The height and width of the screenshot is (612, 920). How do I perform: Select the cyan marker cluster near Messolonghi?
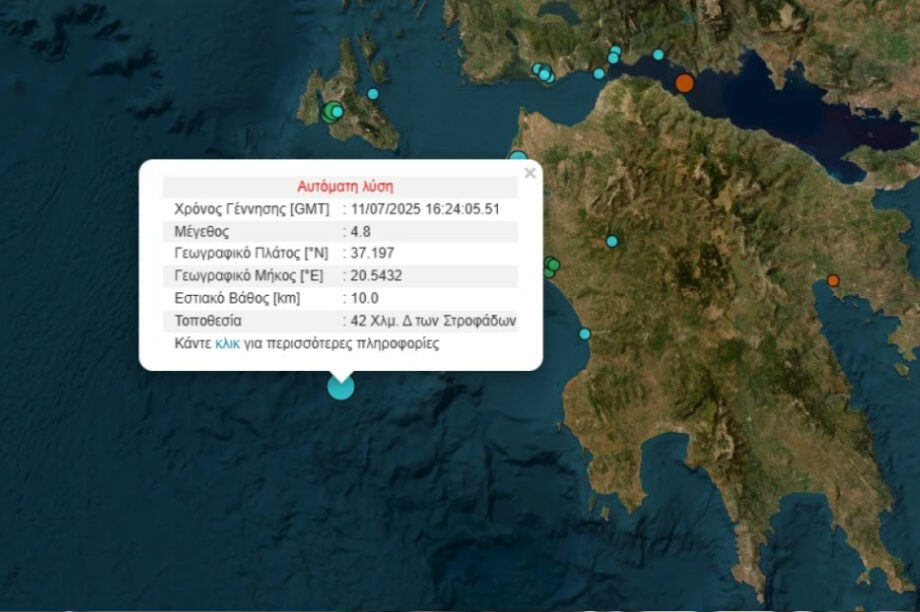(544, 73)
